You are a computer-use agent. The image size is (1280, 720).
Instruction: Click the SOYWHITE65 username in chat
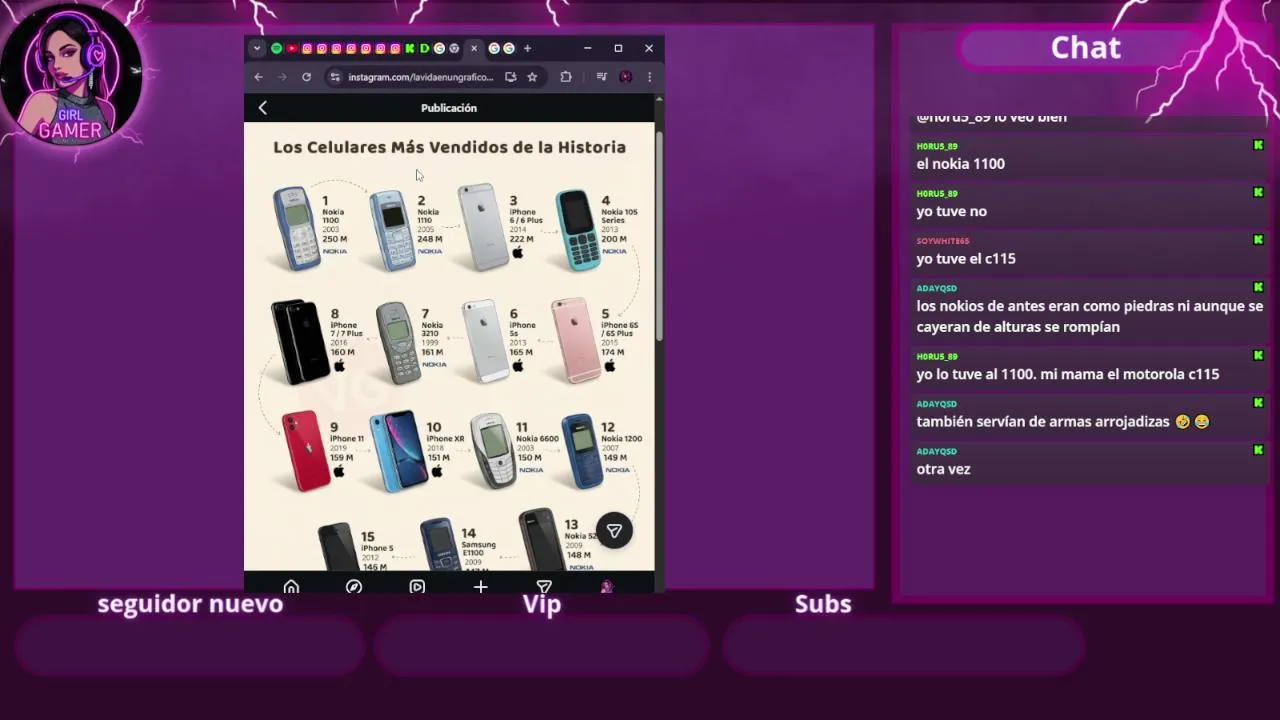942,241
